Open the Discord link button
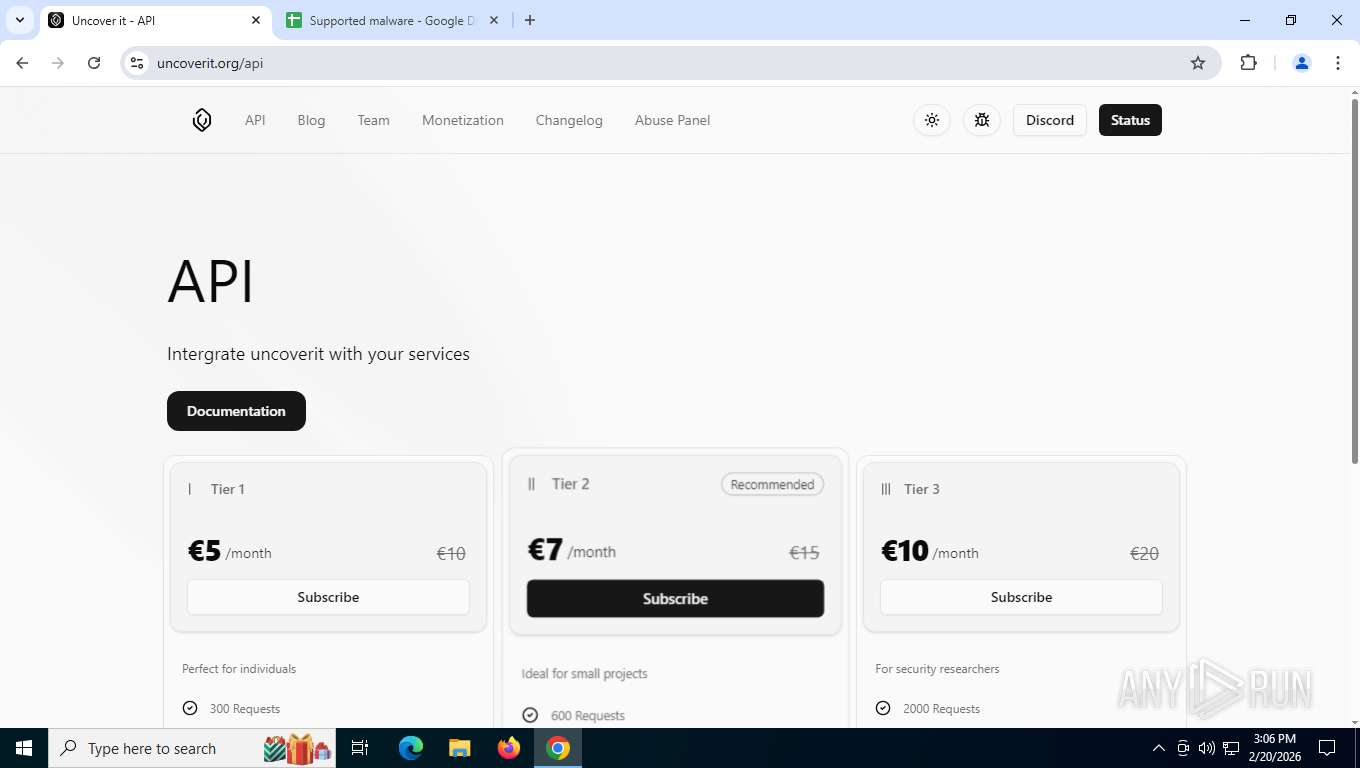Viewport: 1360px width, 768px height. pos(1050,120)
